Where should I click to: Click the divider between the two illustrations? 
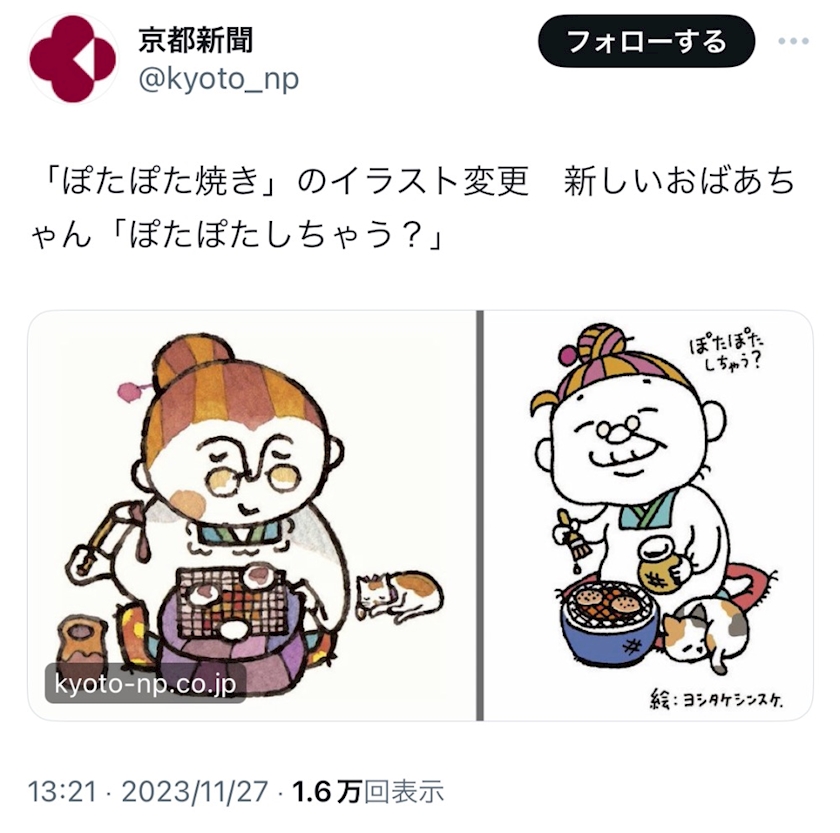(x=480, y=515)
